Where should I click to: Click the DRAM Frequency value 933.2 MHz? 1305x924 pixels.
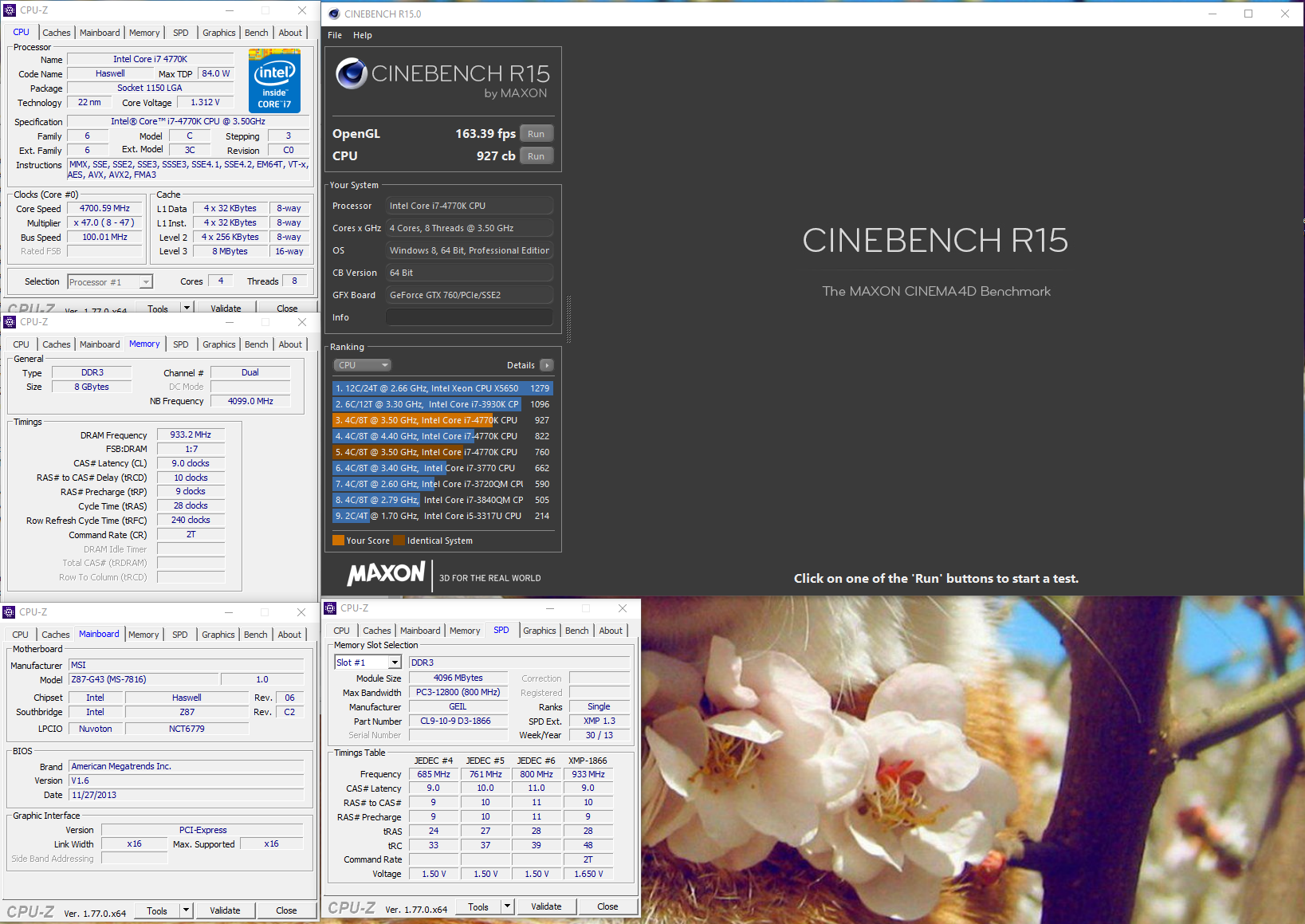pyautogui.click(x=191, y=434)
